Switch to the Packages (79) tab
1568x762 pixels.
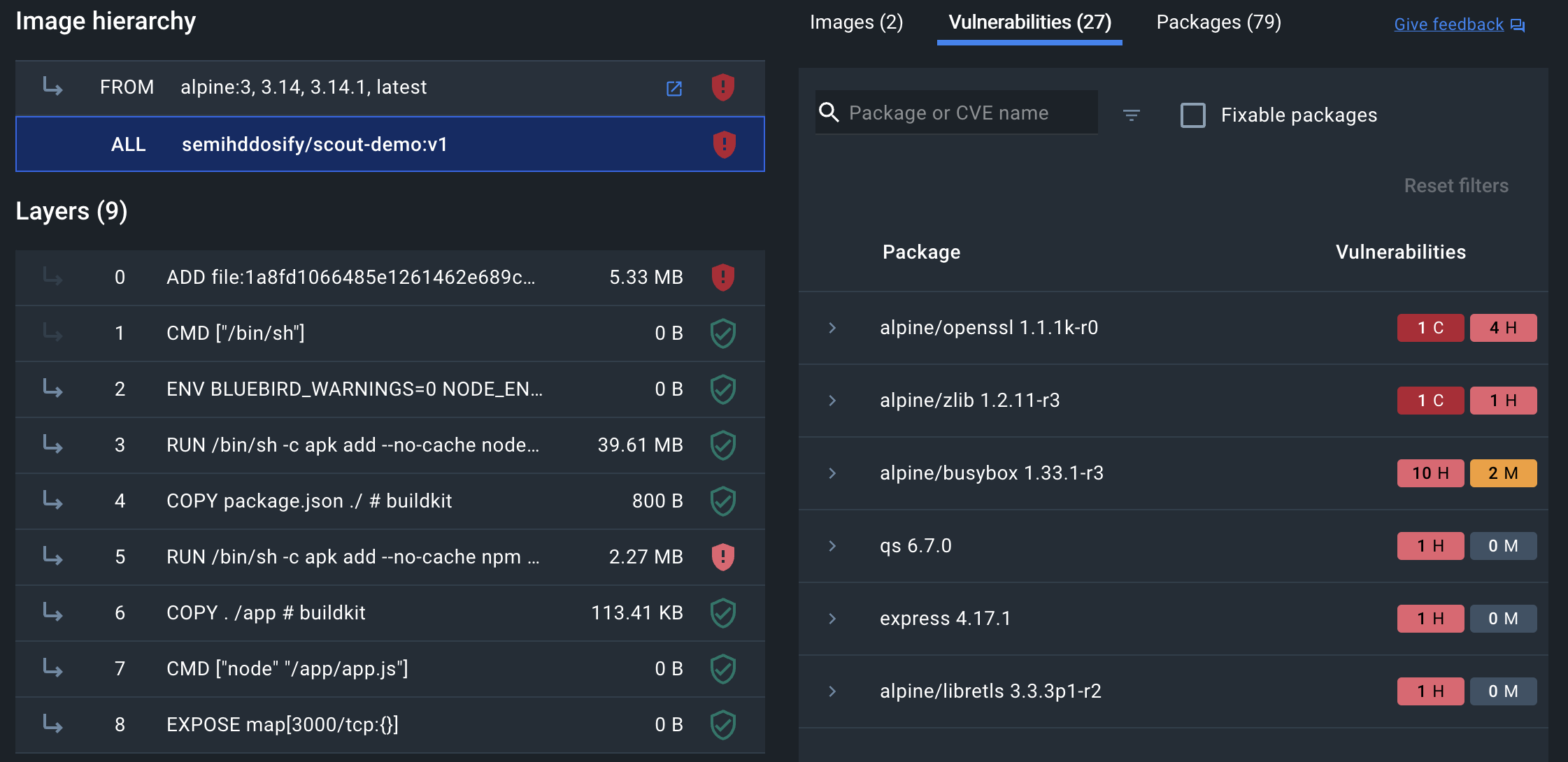pyautogui.click(x=1218, y=22)
